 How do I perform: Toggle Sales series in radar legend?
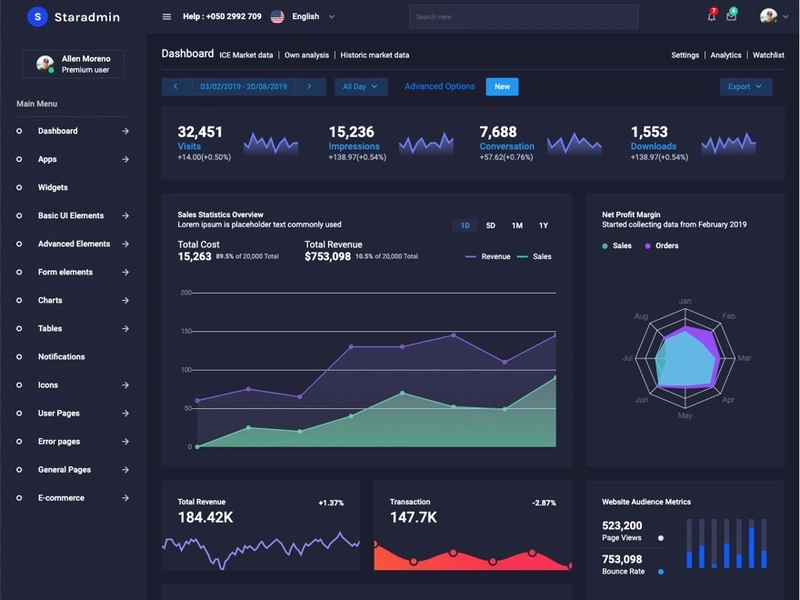click(x=617, y=246)
